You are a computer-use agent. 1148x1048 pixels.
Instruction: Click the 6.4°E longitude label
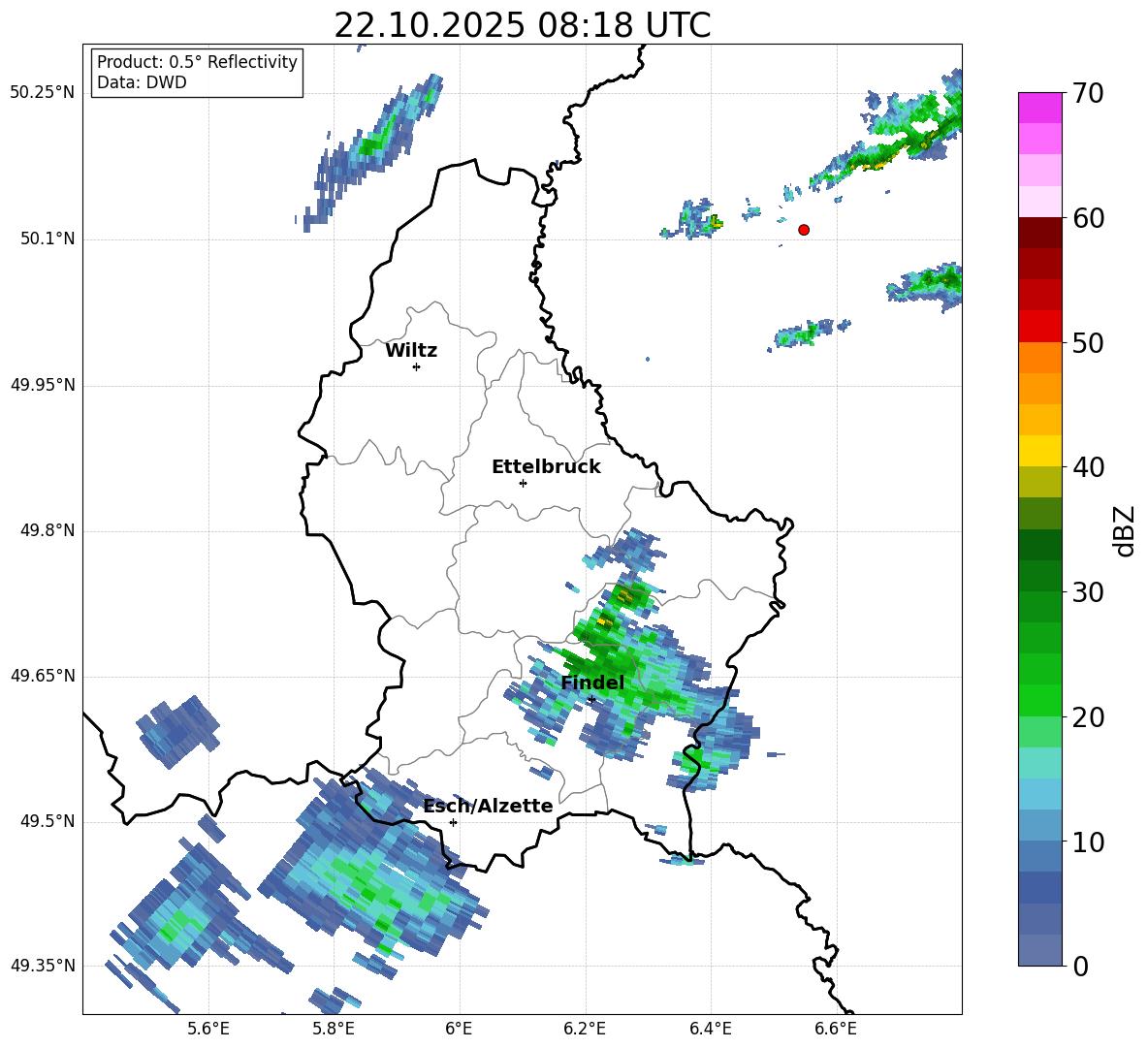pos(711,1029)
